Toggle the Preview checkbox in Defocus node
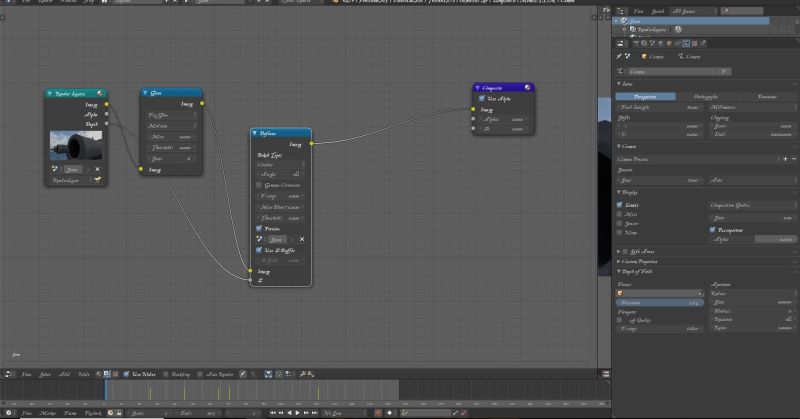This screenshot has width=800, height=419. [x=259, y=229]
